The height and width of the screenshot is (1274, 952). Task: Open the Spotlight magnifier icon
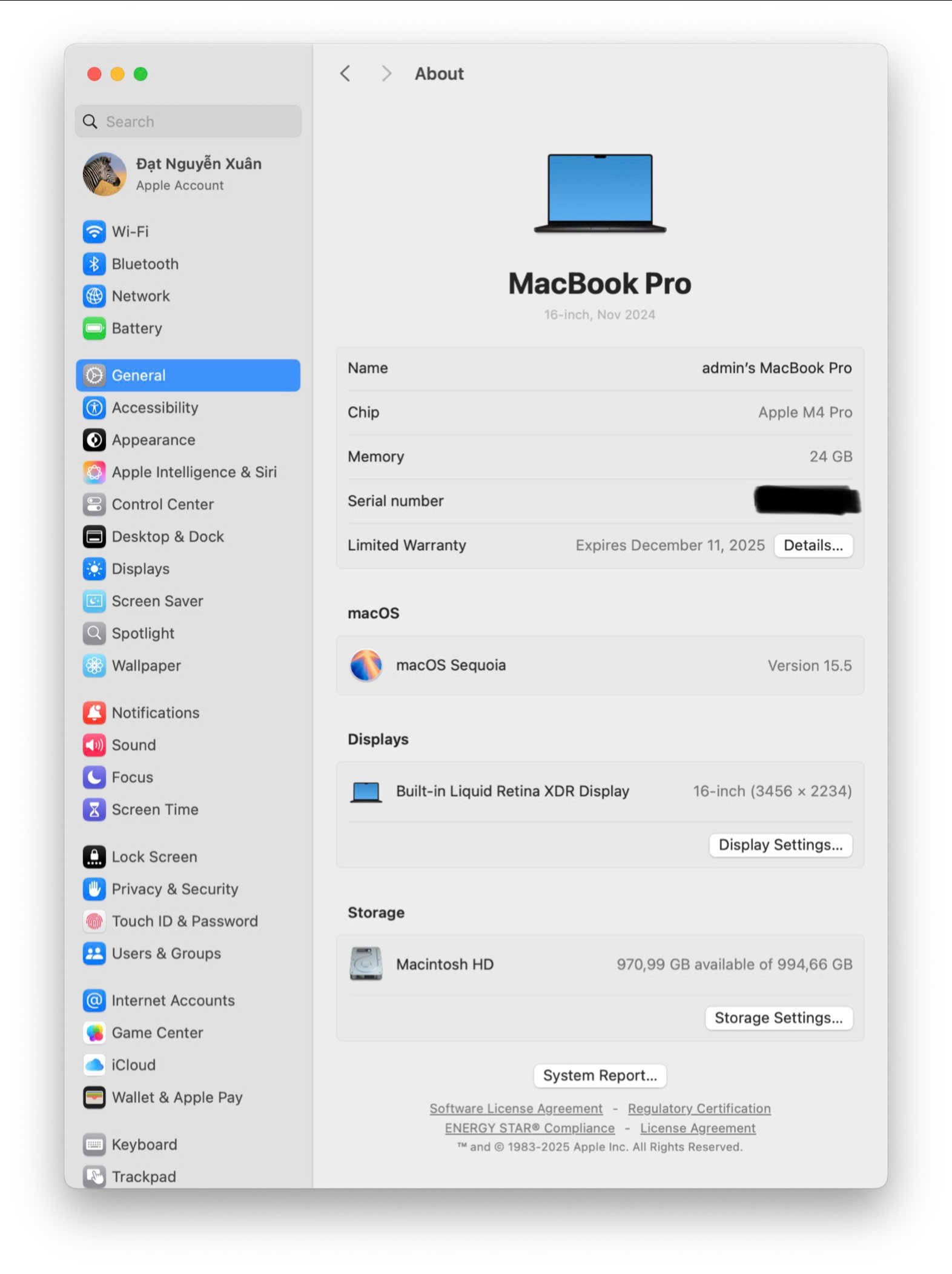pyautogui.click(x=94, y=633)
